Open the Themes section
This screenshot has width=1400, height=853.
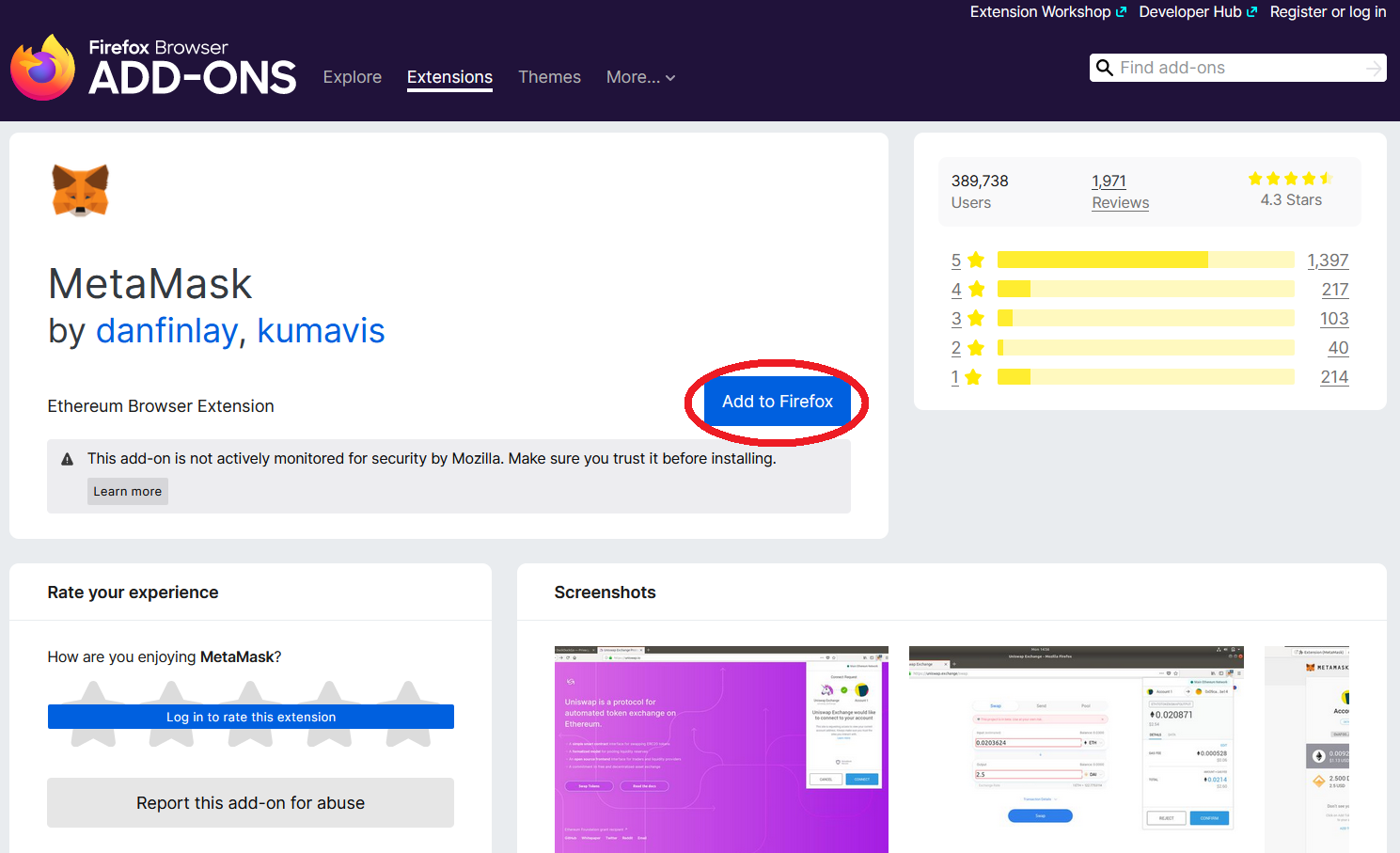tap(549, 77)
